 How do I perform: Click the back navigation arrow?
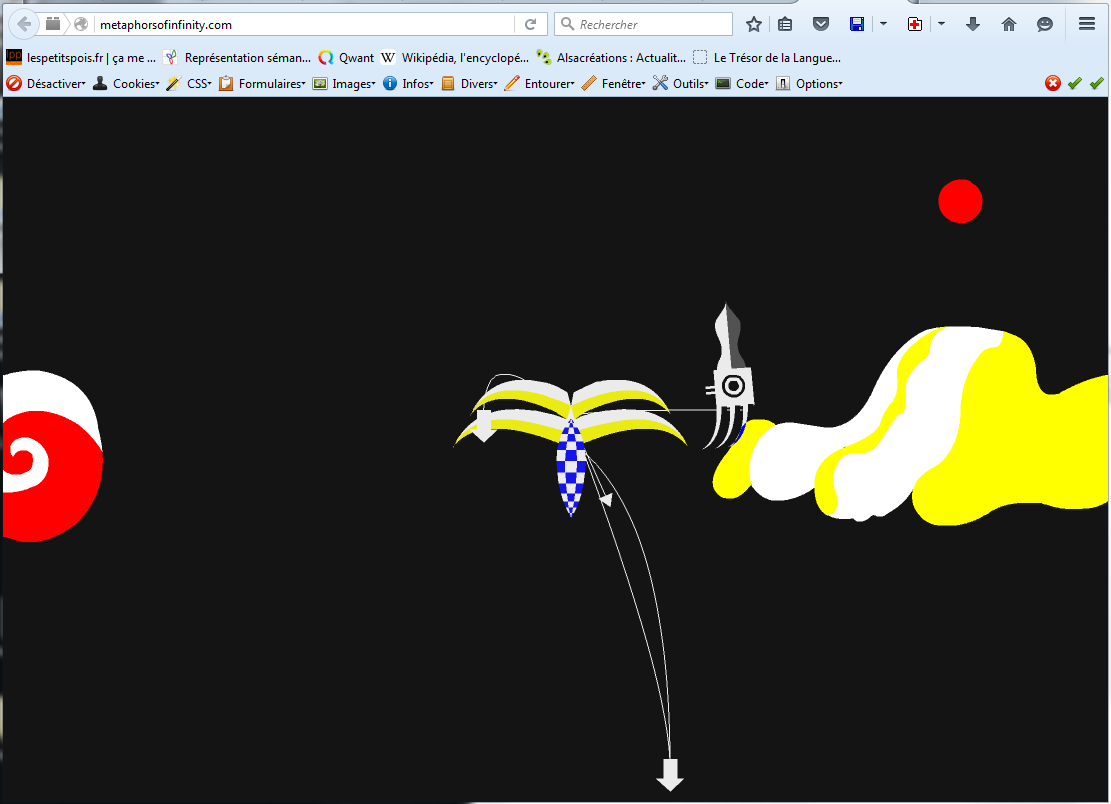(x=24, y=24)
